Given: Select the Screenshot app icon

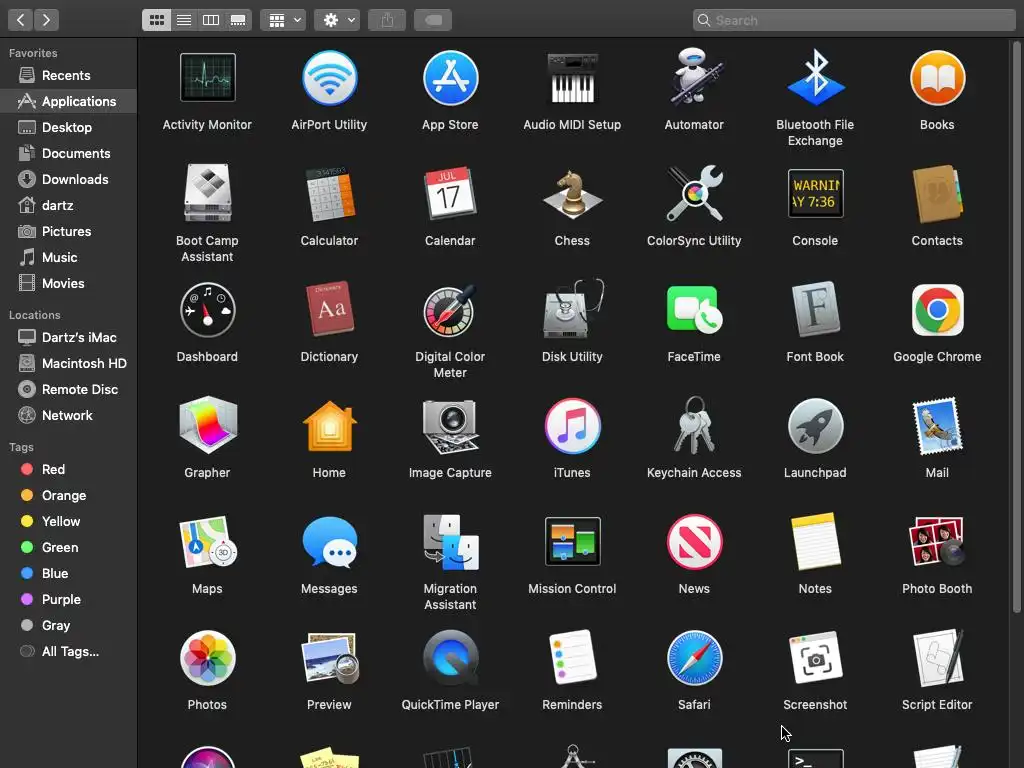Looking at the screenshot, I should (816, 656).
